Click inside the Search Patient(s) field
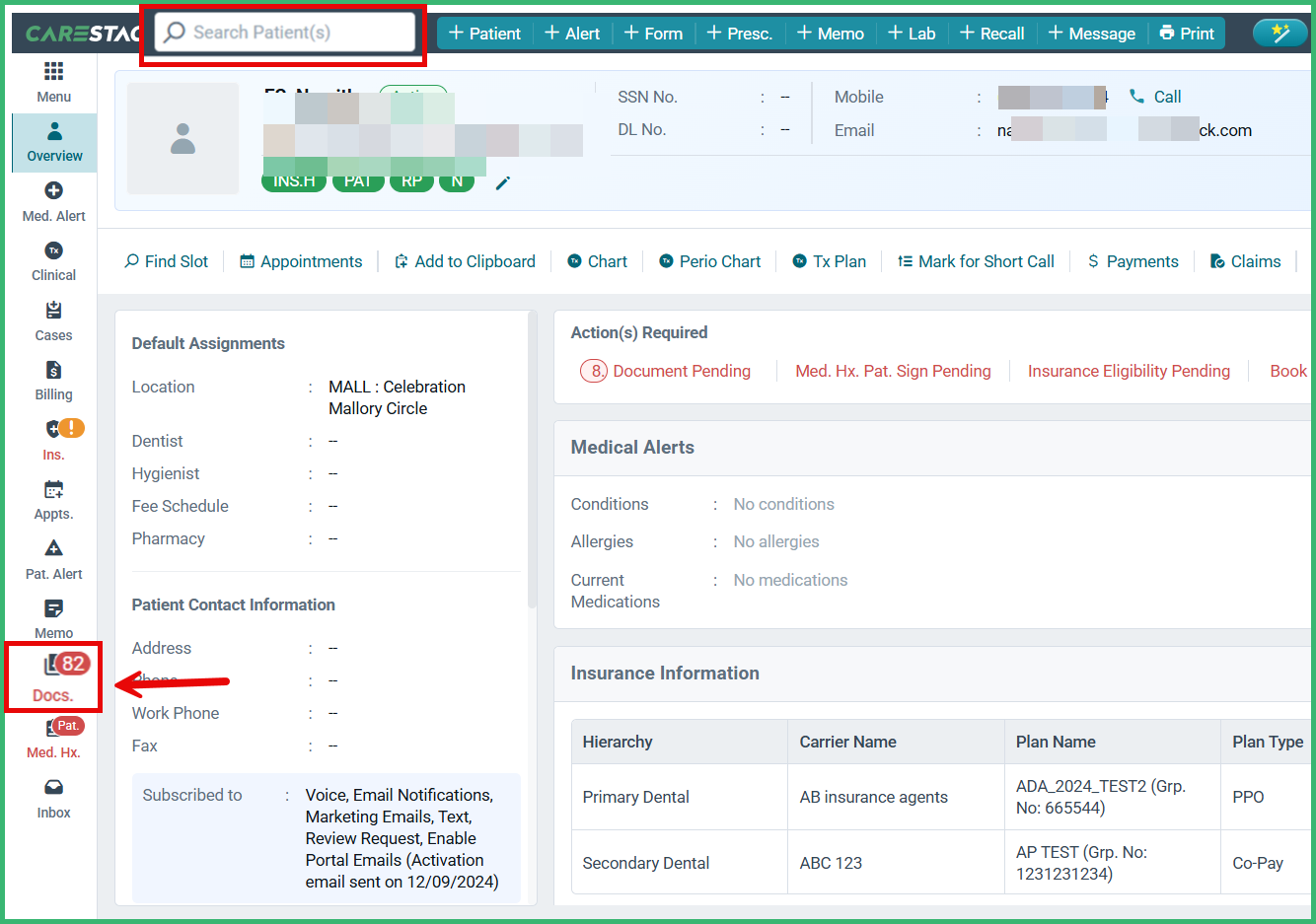Image resolution: width=1316 pixels, height=924 pixels. 283,33
